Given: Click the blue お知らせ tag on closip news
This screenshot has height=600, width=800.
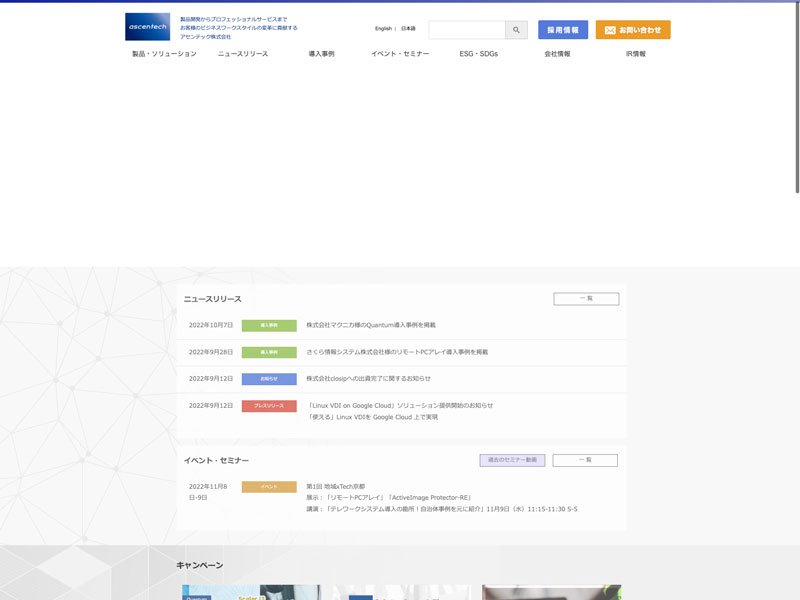Looking at the screenshot, I should tap(269, 379).
